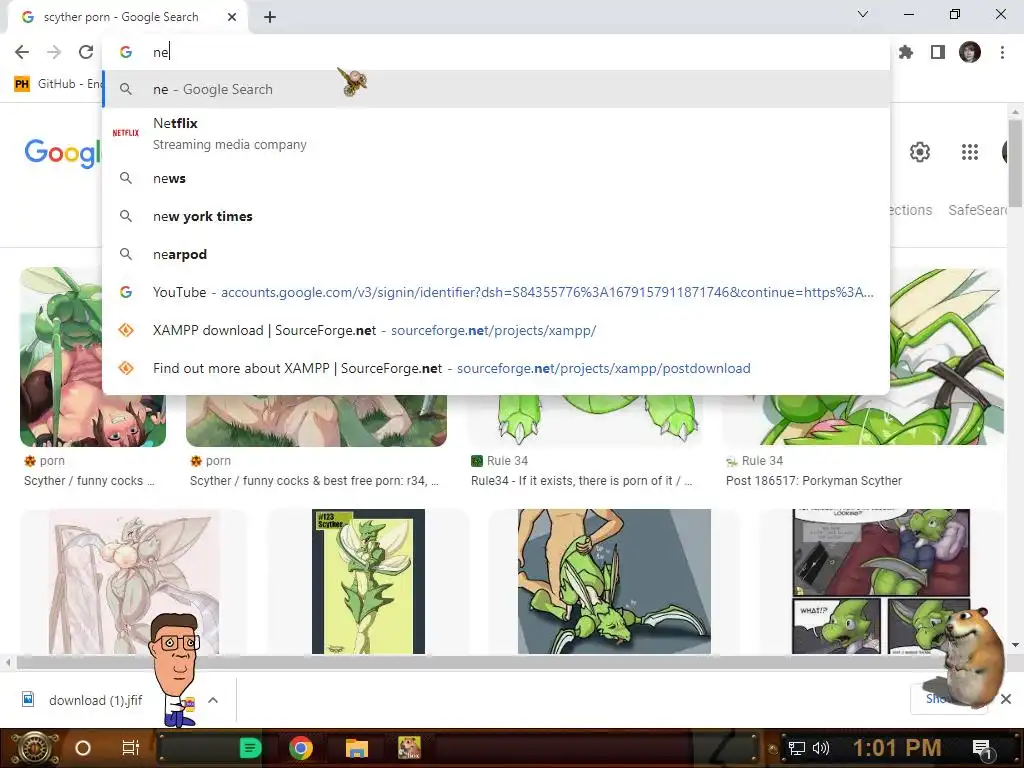The width and height of the screenshot is (1024, 768).
Task: Pick the 'new york times' suggestion
Action: 496,216
